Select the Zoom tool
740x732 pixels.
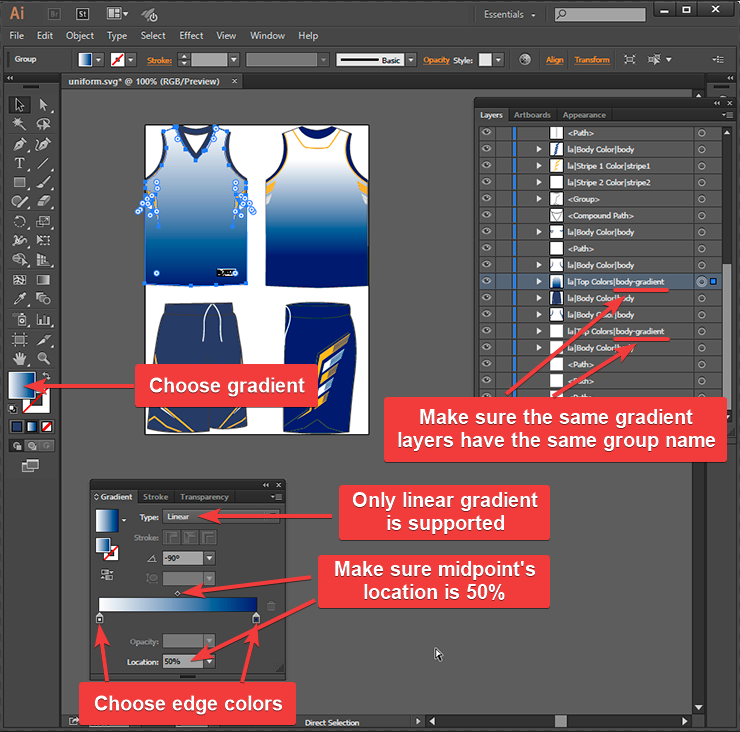tap(43, 357)
